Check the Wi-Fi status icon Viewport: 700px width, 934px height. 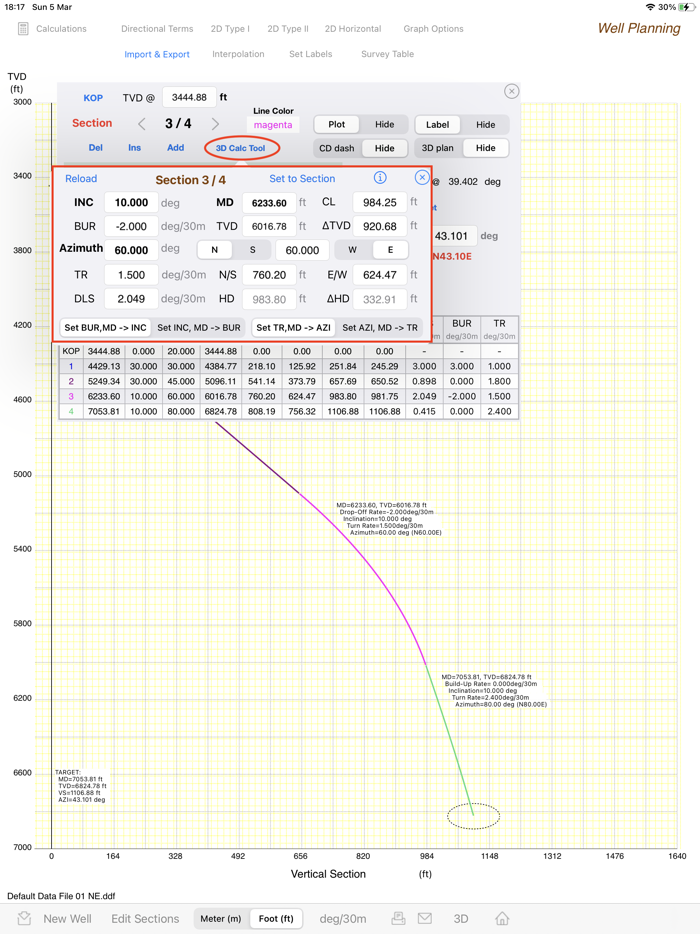pos(651,7)
